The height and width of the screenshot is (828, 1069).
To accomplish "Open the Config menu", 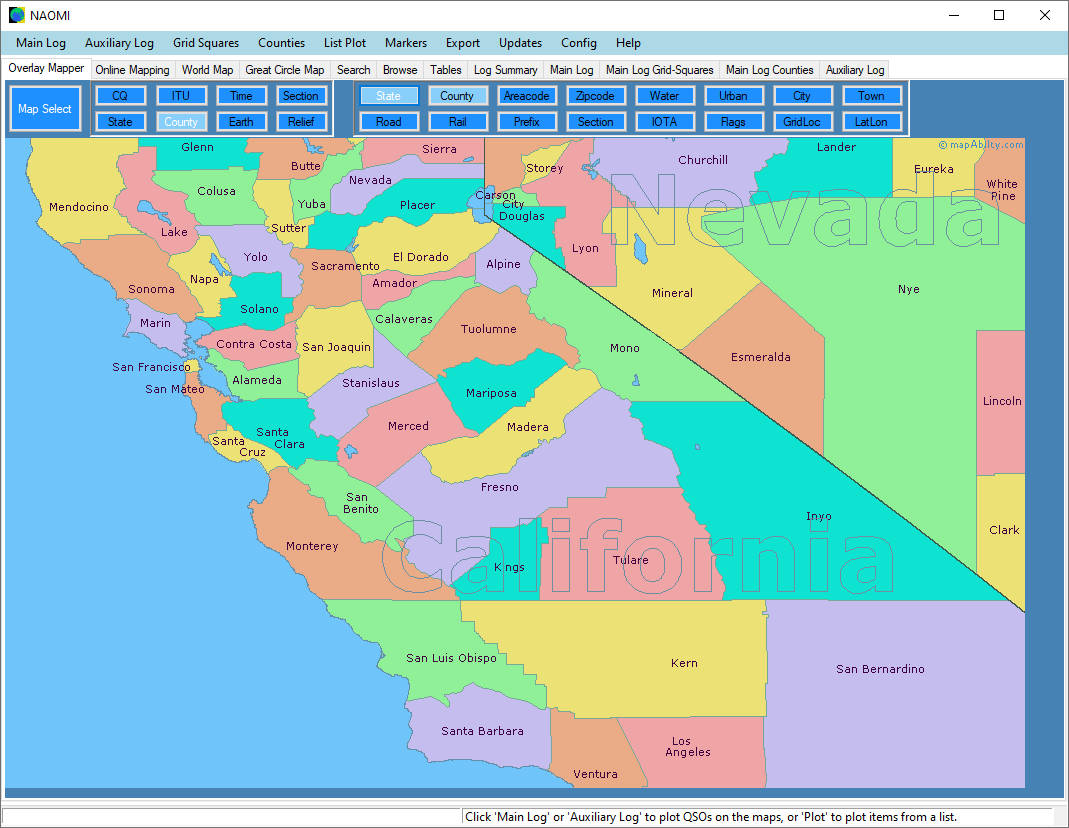I will click(579, 43).
